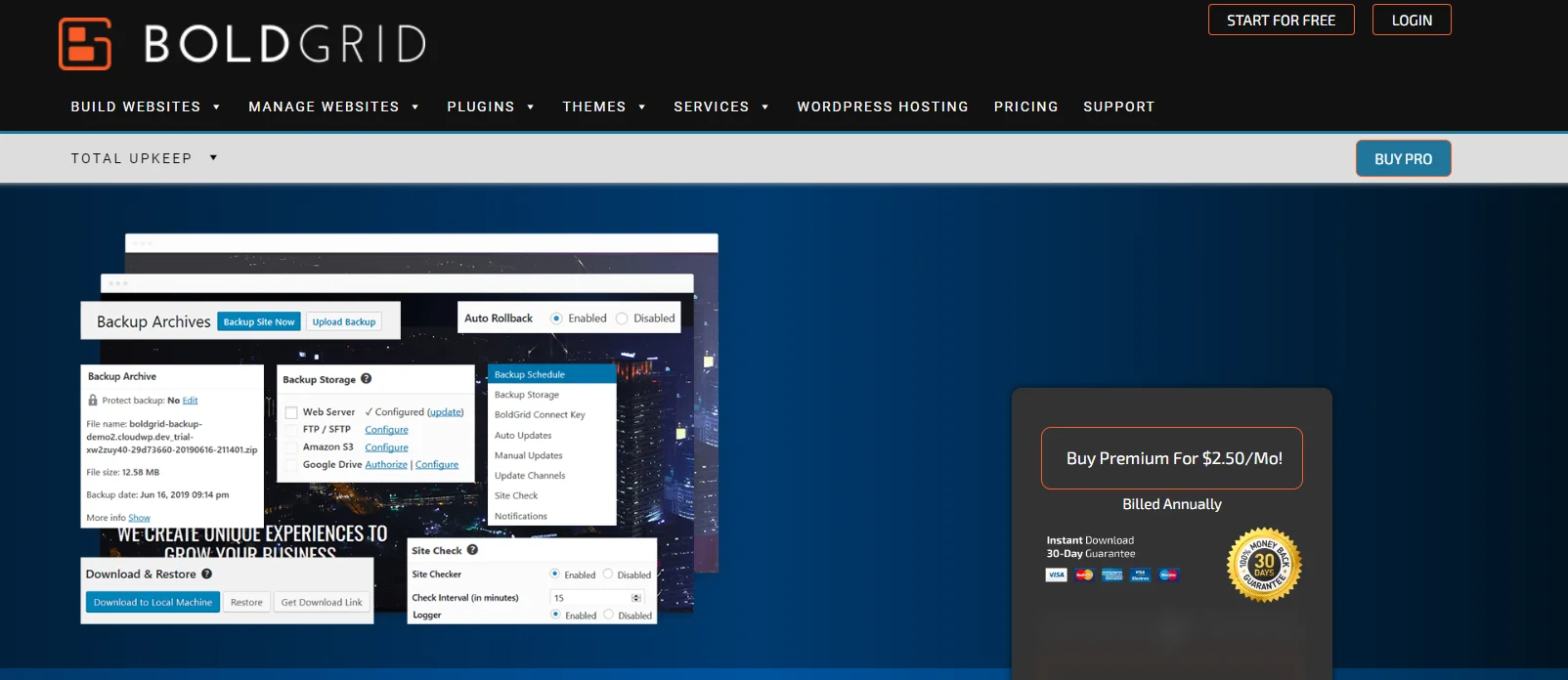Click the Visa Electron card icon
Screen dimensions: 1568x680
[1140, 574]
